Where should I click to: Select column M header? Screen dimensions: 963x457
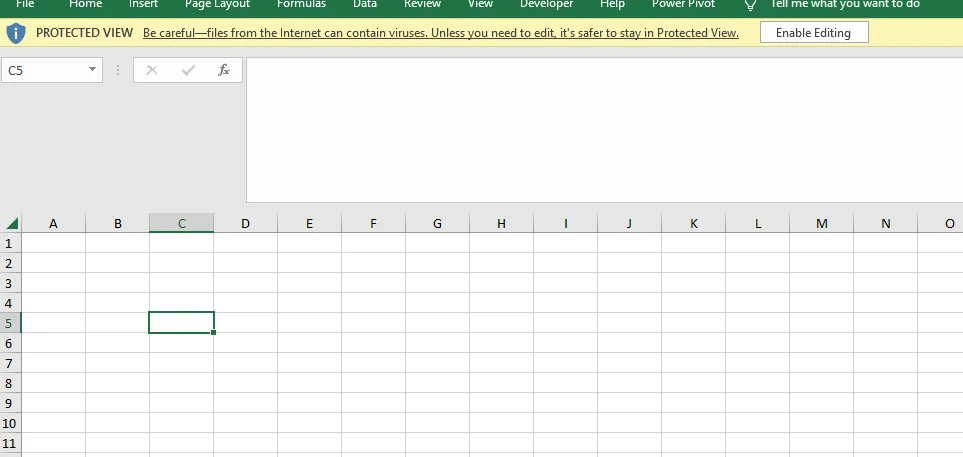(x=821, y=224)
